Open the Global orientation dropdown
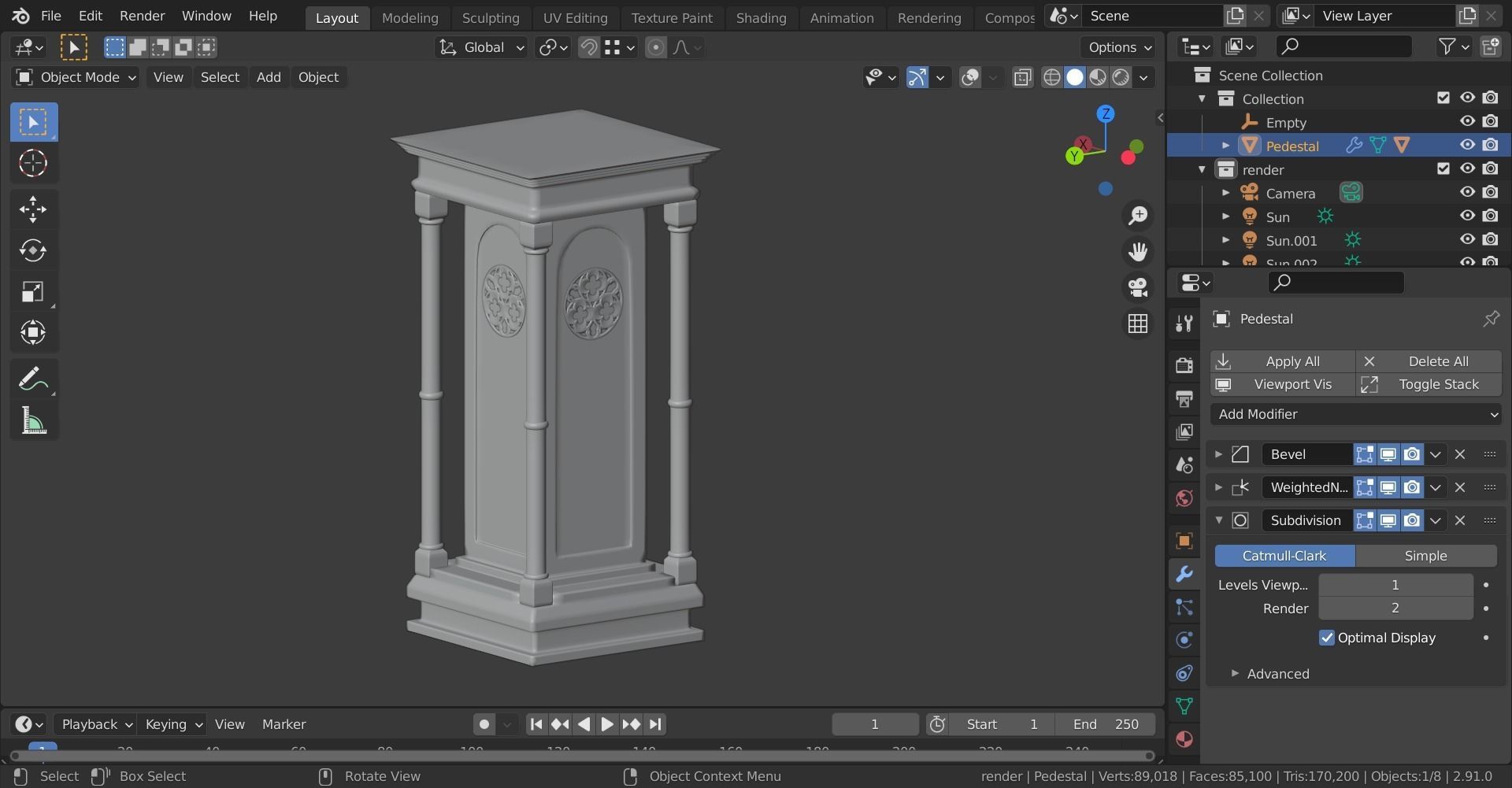The image size is (1512, 788). [481, 47]
